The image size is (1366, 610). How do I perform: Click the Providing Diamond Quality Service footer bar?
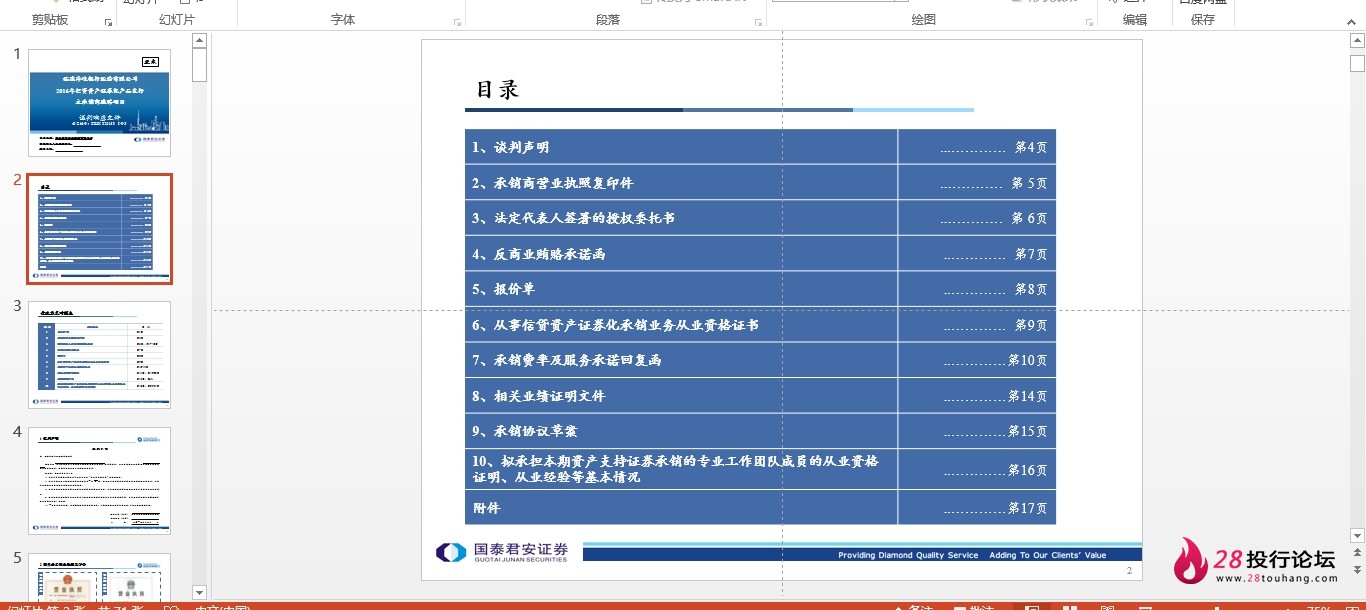tap(862, 554)
